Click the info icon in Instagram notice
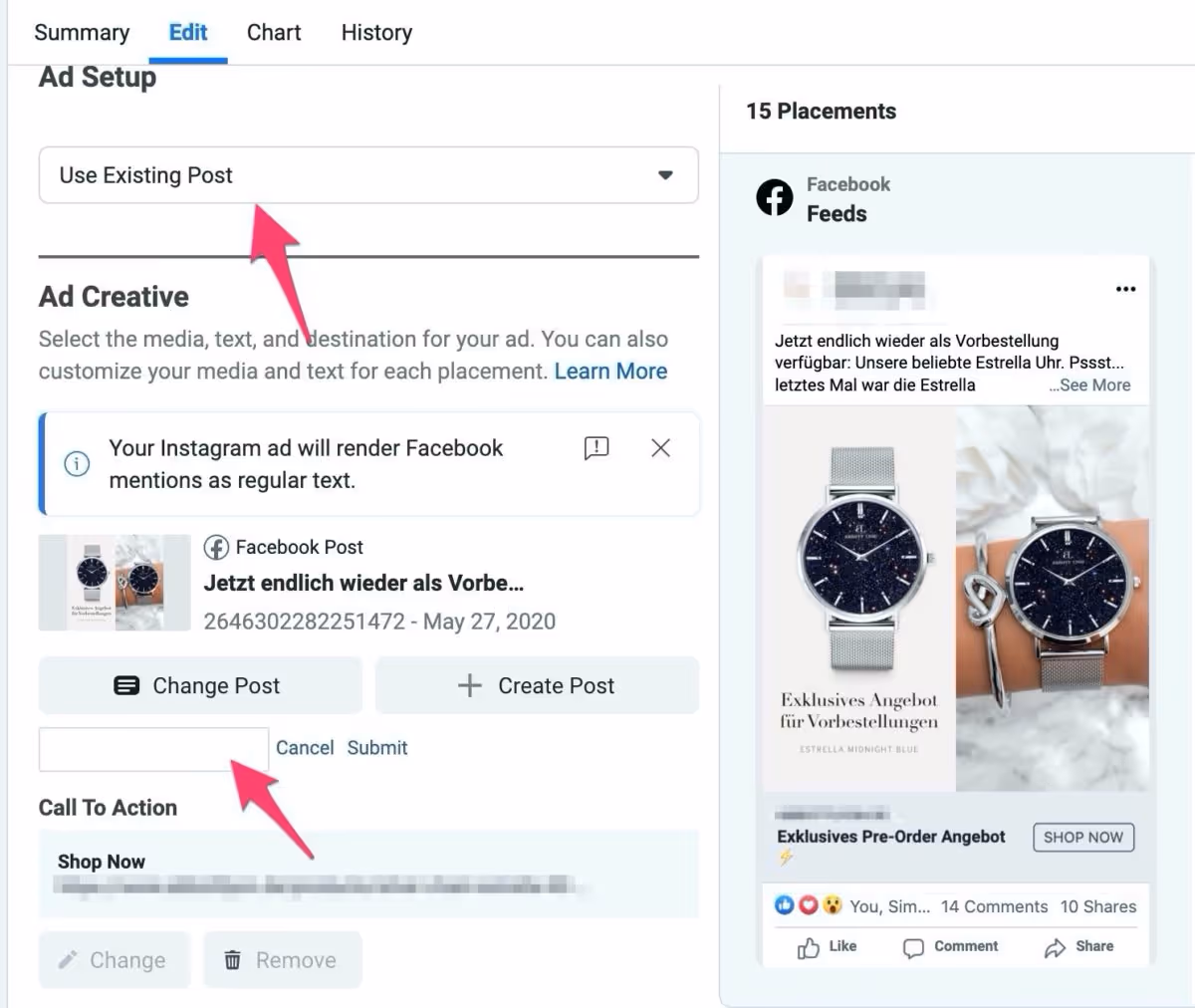 pyautogui.click(x=77, y=464)
